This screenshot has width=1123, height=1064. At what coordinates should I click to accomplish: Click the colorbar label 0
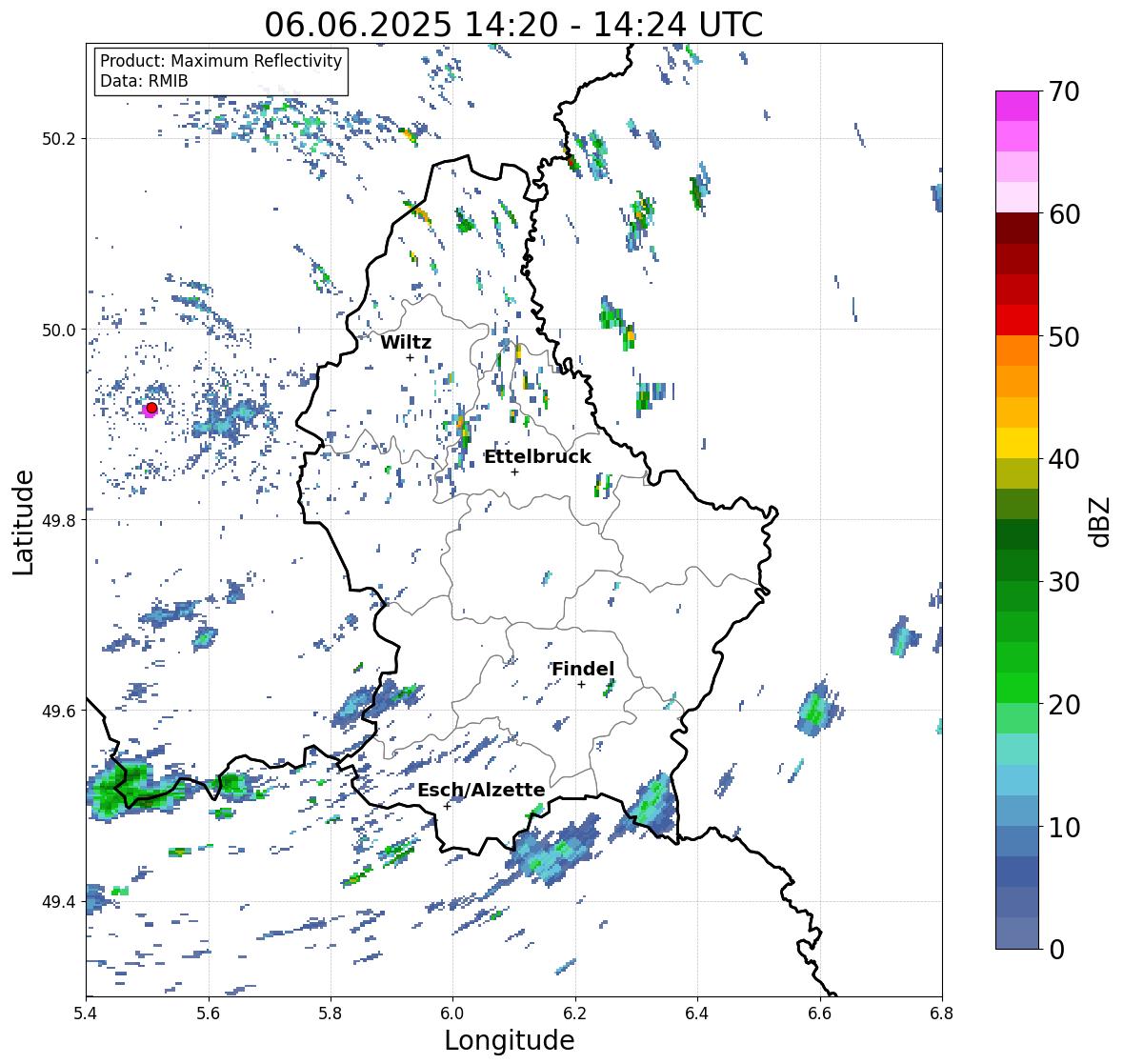click(x=1056, y=950)
